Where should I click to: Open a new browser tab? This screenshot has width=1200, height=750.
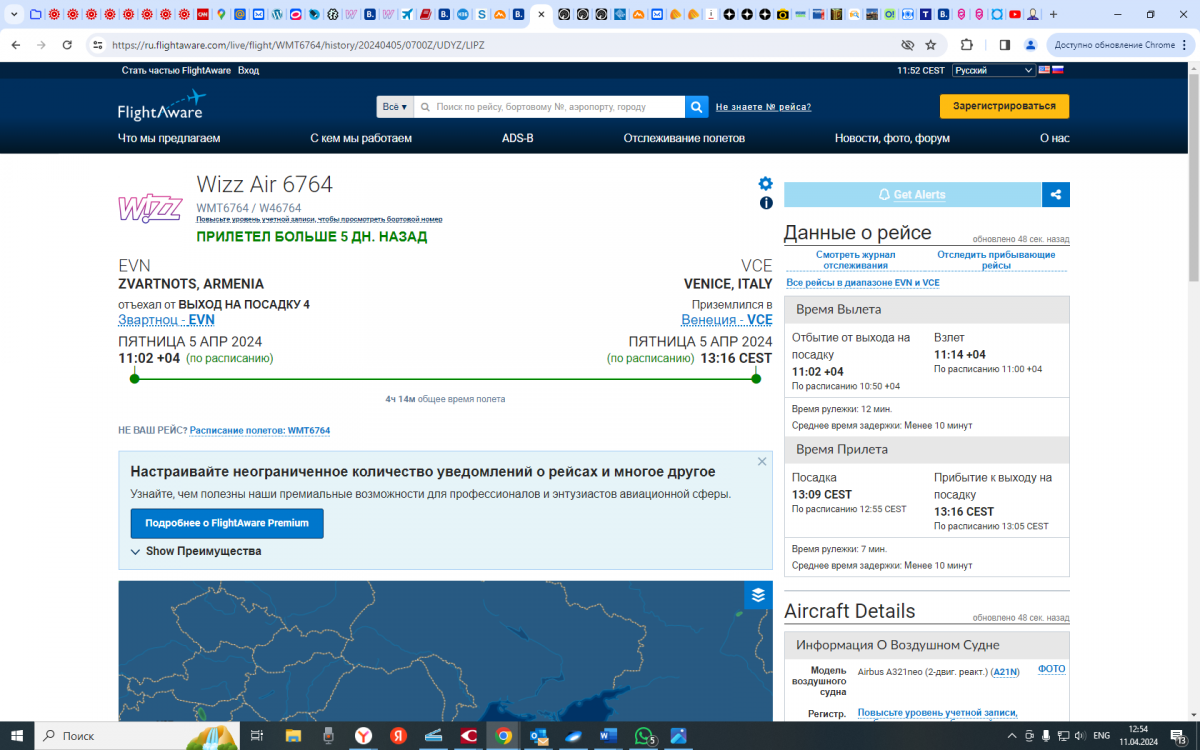tap(1053, 15)
